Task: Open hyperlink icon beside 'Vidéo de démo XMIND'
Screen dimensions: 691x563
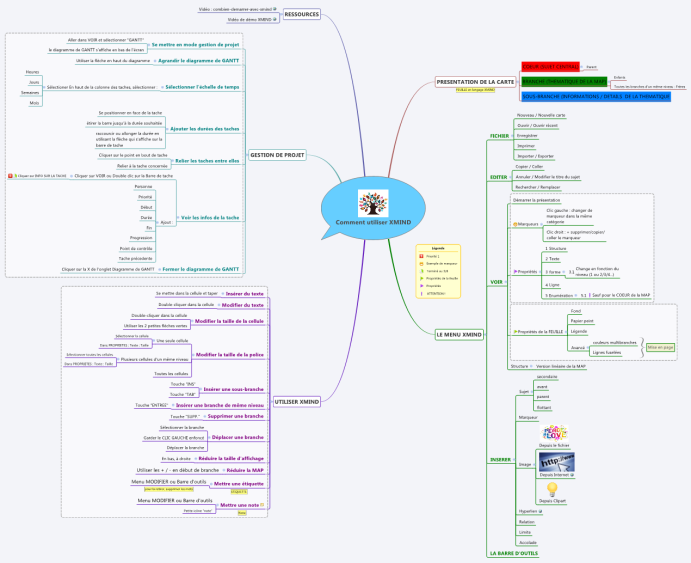Action: coord(275,19)
